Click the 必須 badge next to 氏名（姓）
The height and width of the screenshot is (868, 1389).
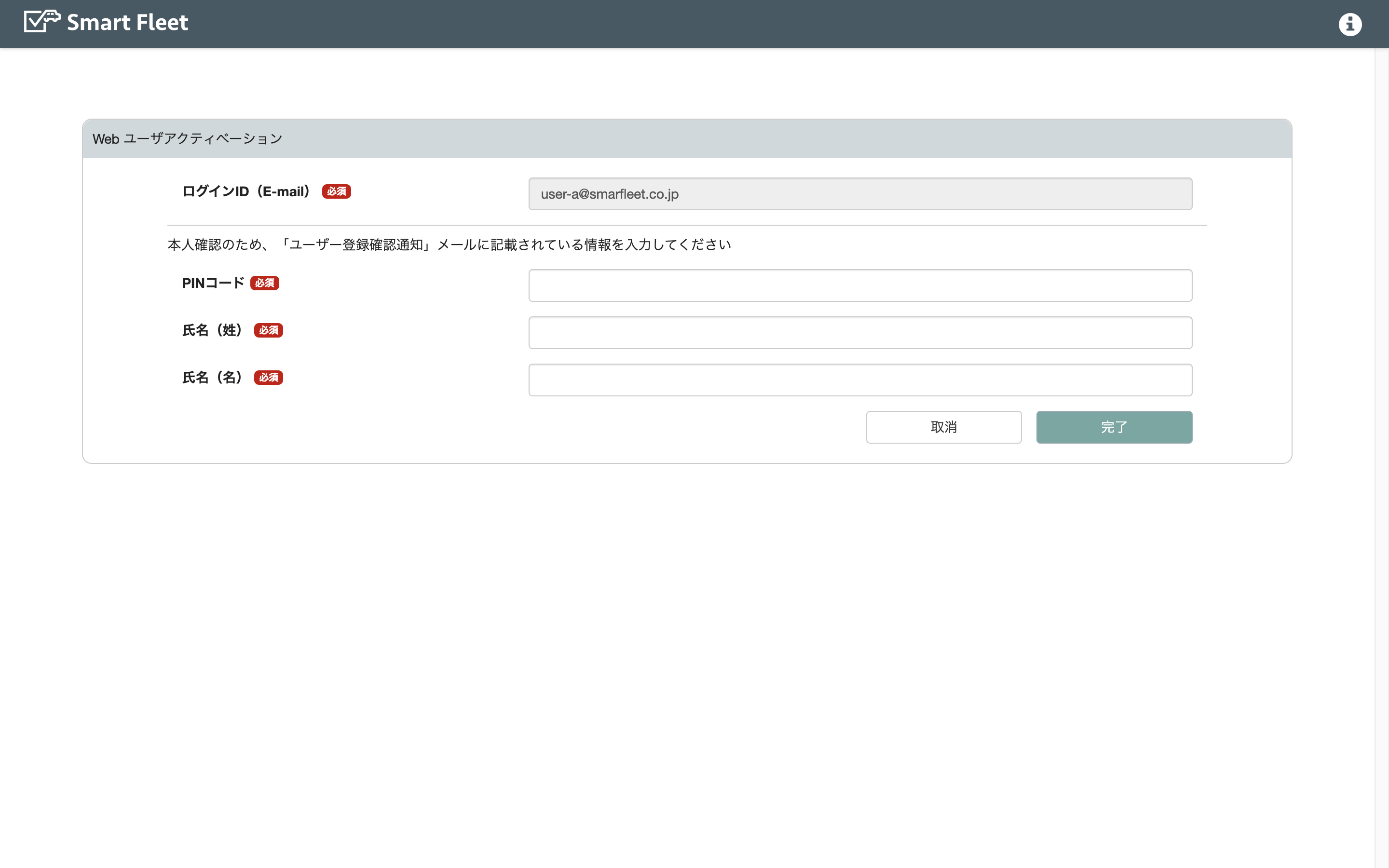(269, 330)
